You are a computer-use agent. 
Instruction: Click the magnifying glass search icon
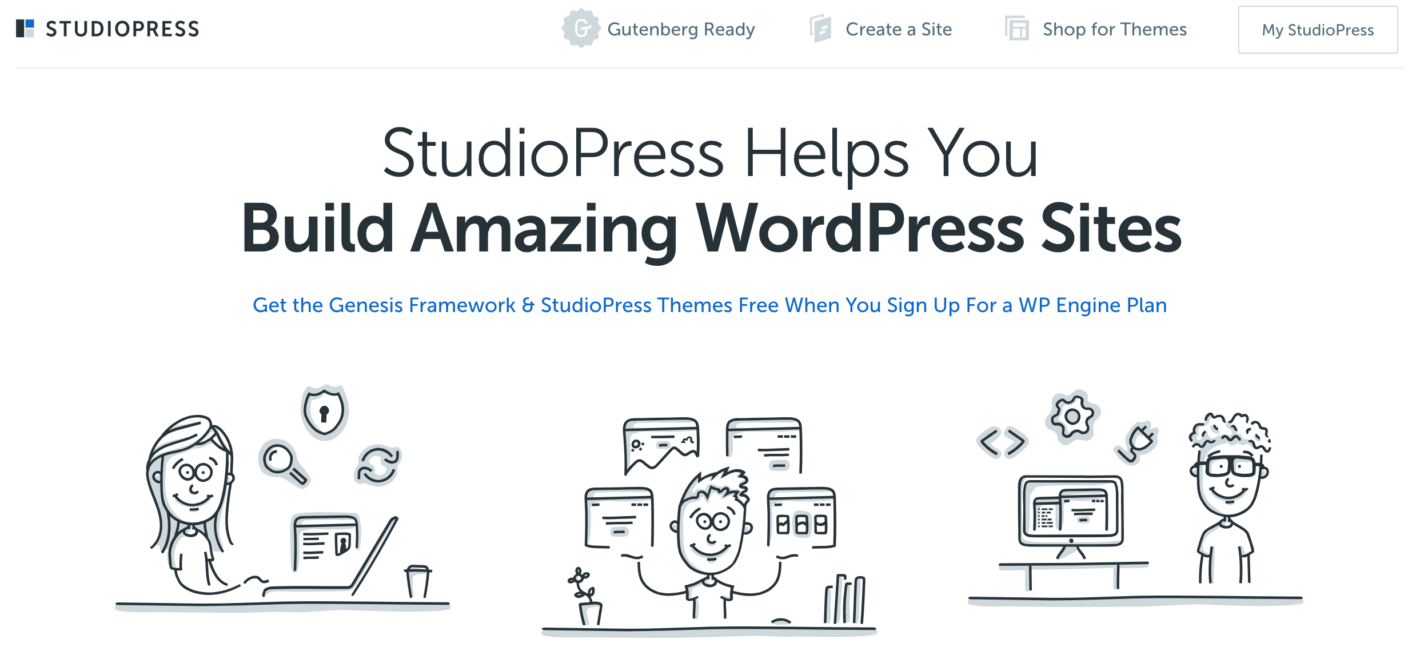[284, 462]
